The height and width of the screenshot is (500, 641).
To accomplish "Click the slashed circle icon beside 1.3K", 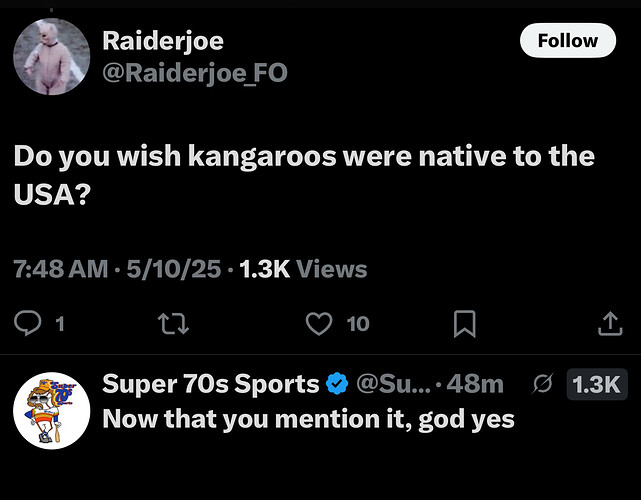I will [x=543, y=383].
